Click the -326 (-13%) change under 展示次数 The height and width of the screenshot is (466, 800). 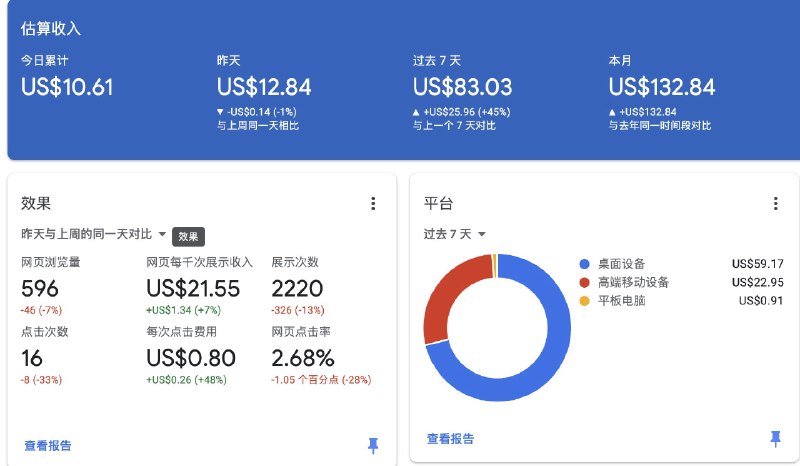point(297,310)
